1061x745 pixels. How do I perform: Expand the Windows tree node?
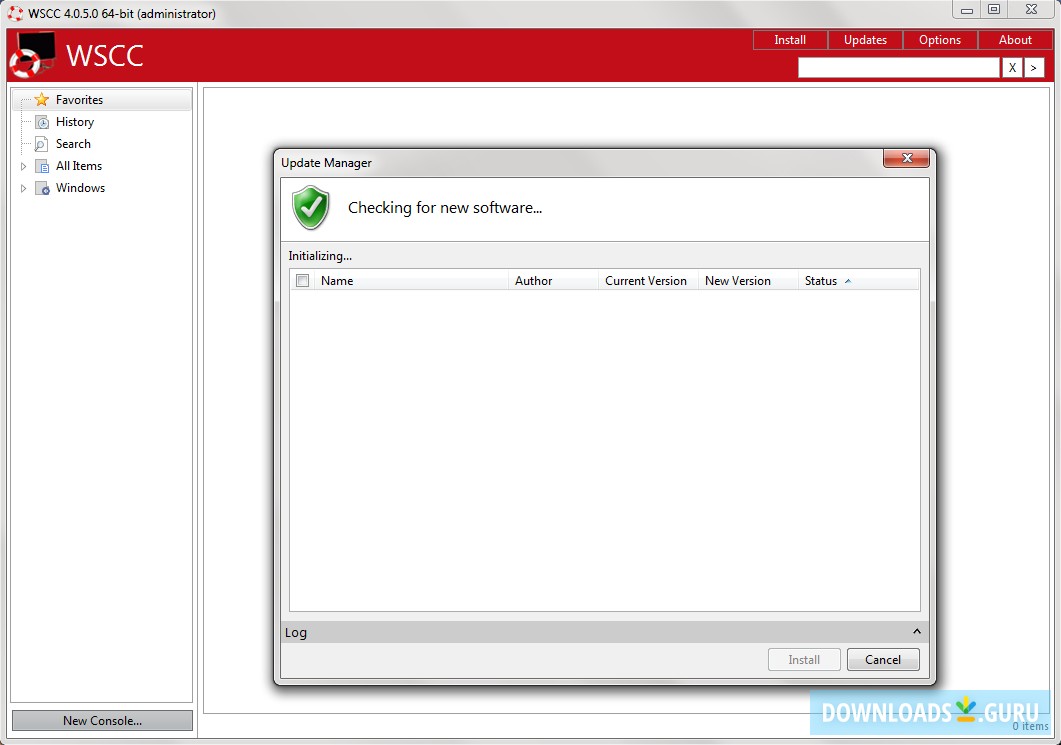point(23,187)
